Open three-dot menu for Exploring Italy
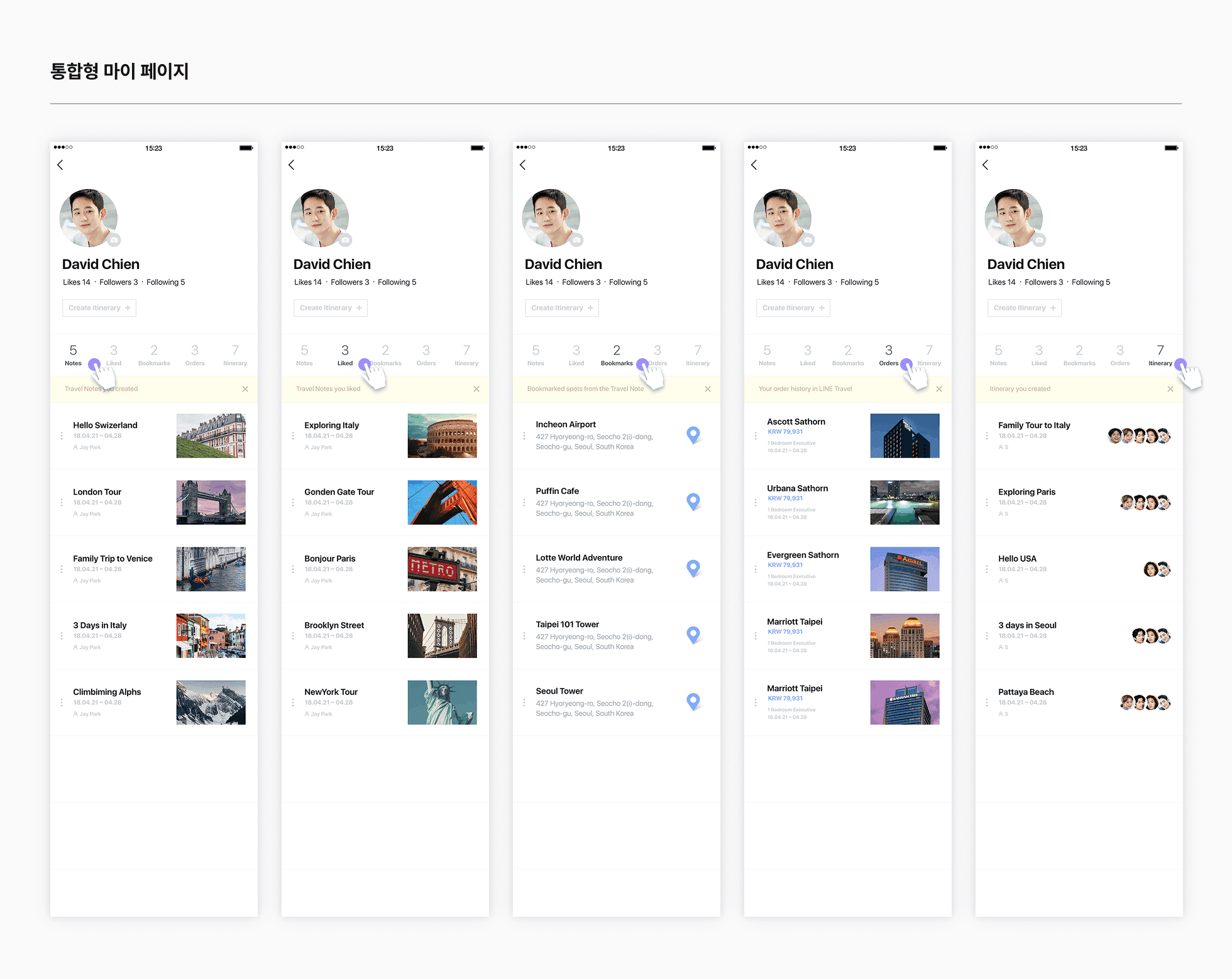Screen dimensions: 1232x979 pos(293,435)
